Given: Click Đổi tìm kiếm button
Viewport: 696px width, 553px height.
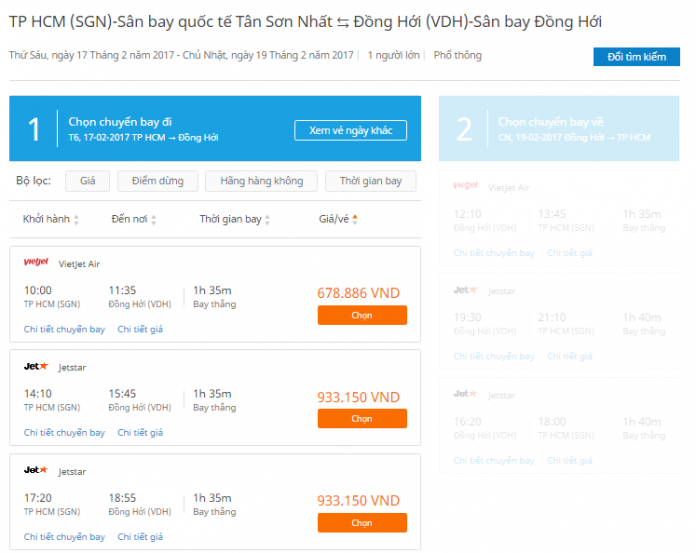Looking at the screenshot, I should click(x=637, y=57).
